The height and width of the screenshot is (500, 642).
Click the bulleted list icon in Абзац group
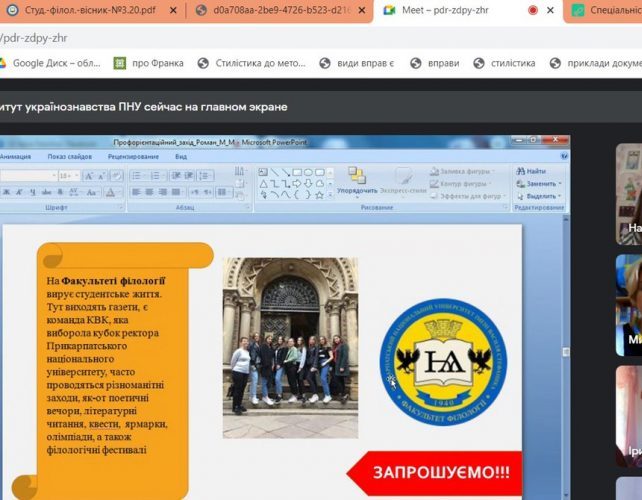135,175
